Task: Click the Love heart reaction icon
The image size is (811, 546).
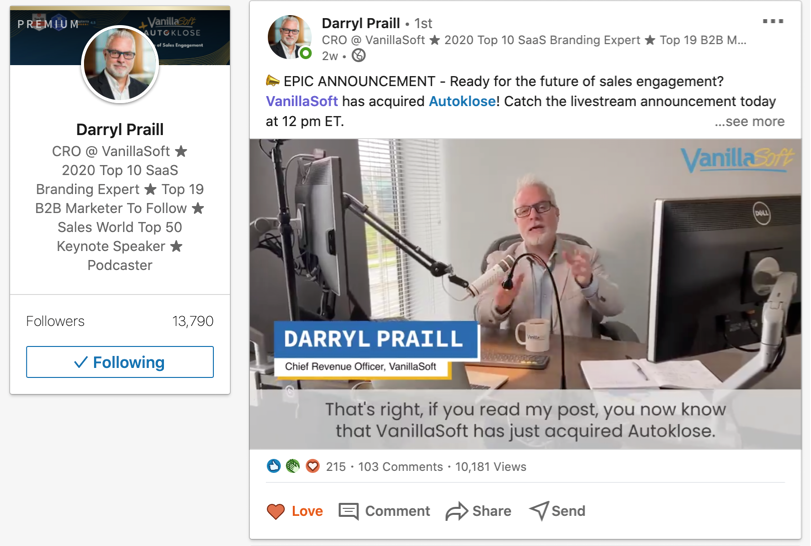Action: pos(276,511)
